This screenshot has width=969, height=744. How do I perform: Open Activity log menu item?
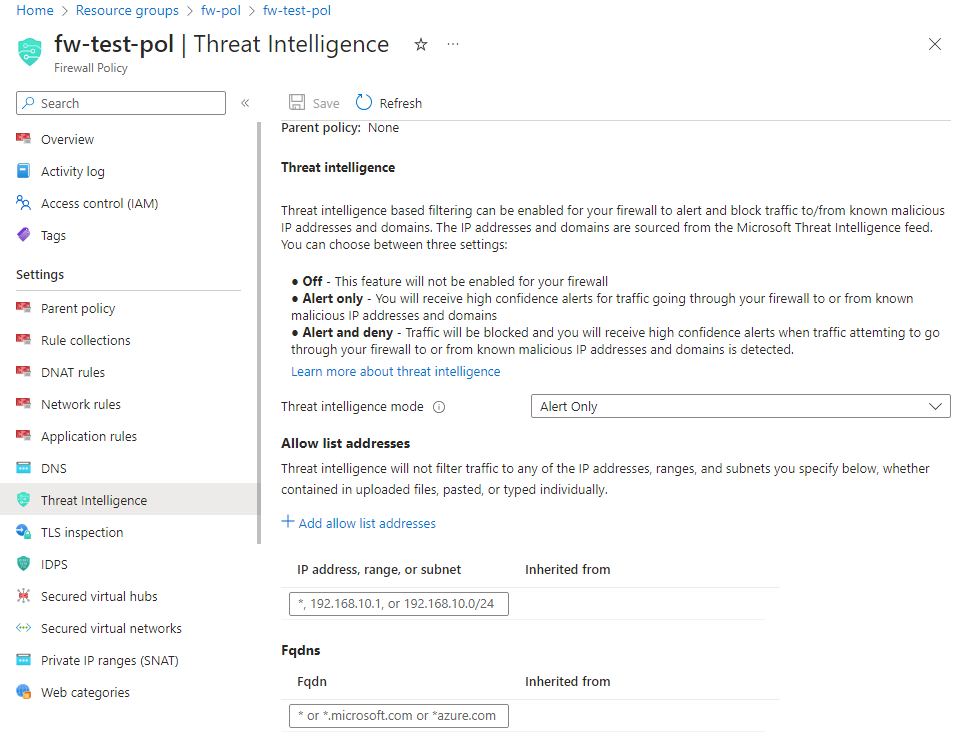point(73,172)
